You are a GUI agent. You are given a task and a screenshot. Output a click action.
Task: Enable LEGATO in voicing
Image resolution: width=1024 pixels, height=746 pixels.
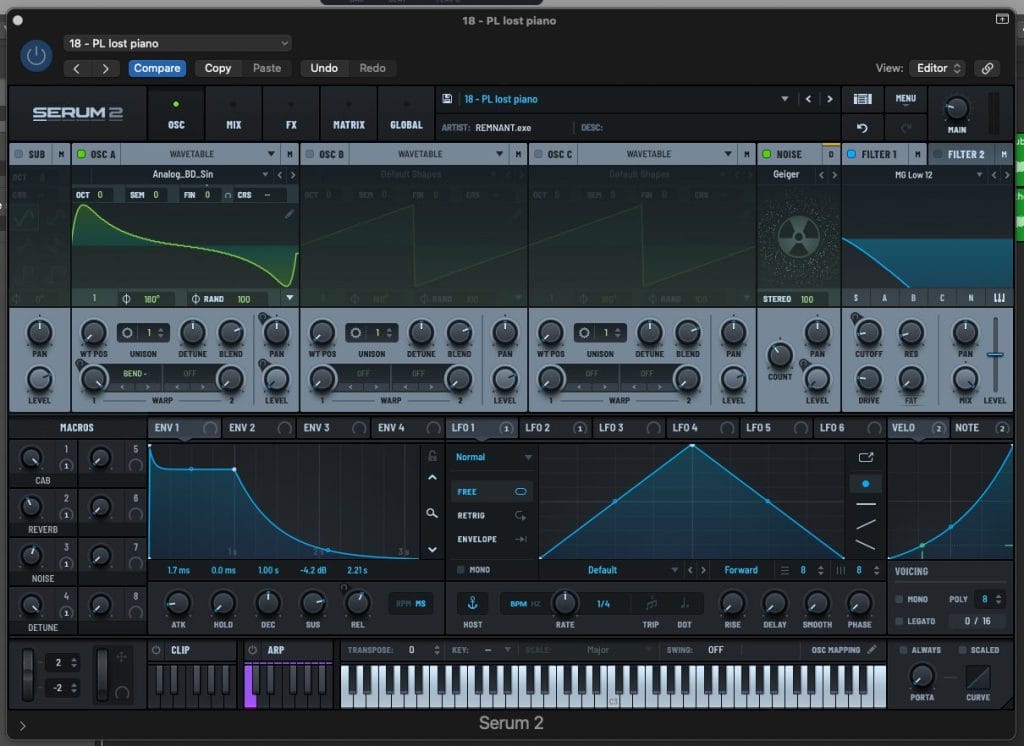pyautogui.click(x=899, y=621)
